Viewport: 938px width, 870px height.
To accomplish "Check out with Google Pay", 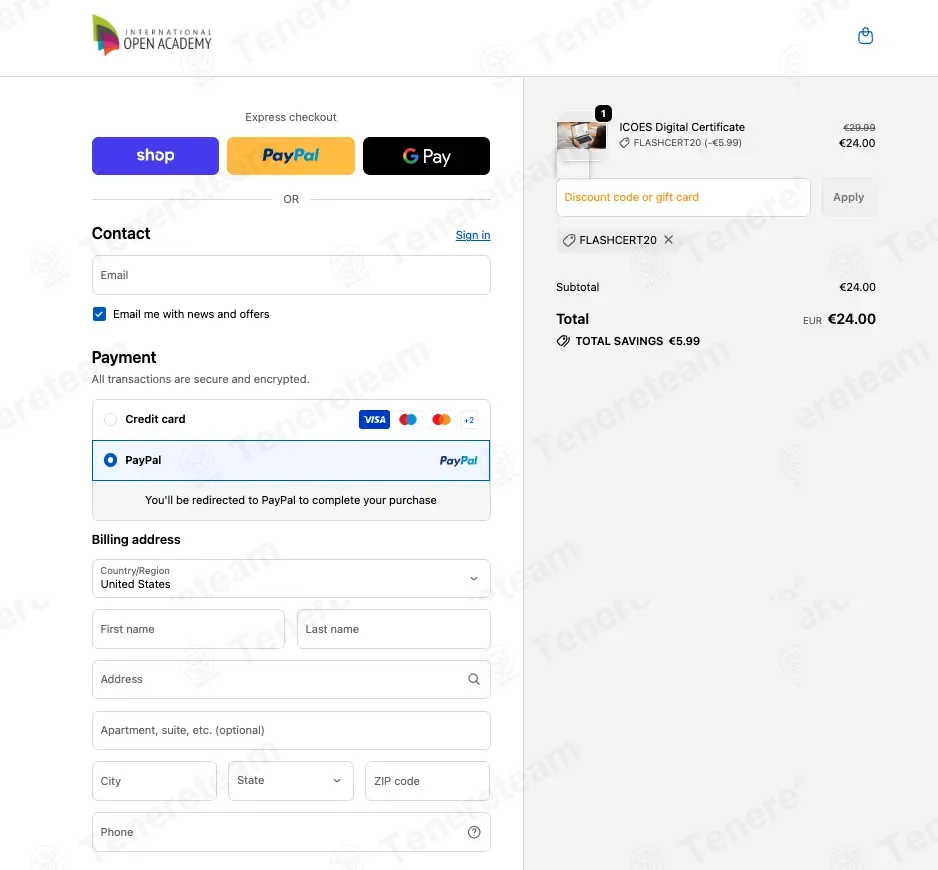I will [427, 156].
